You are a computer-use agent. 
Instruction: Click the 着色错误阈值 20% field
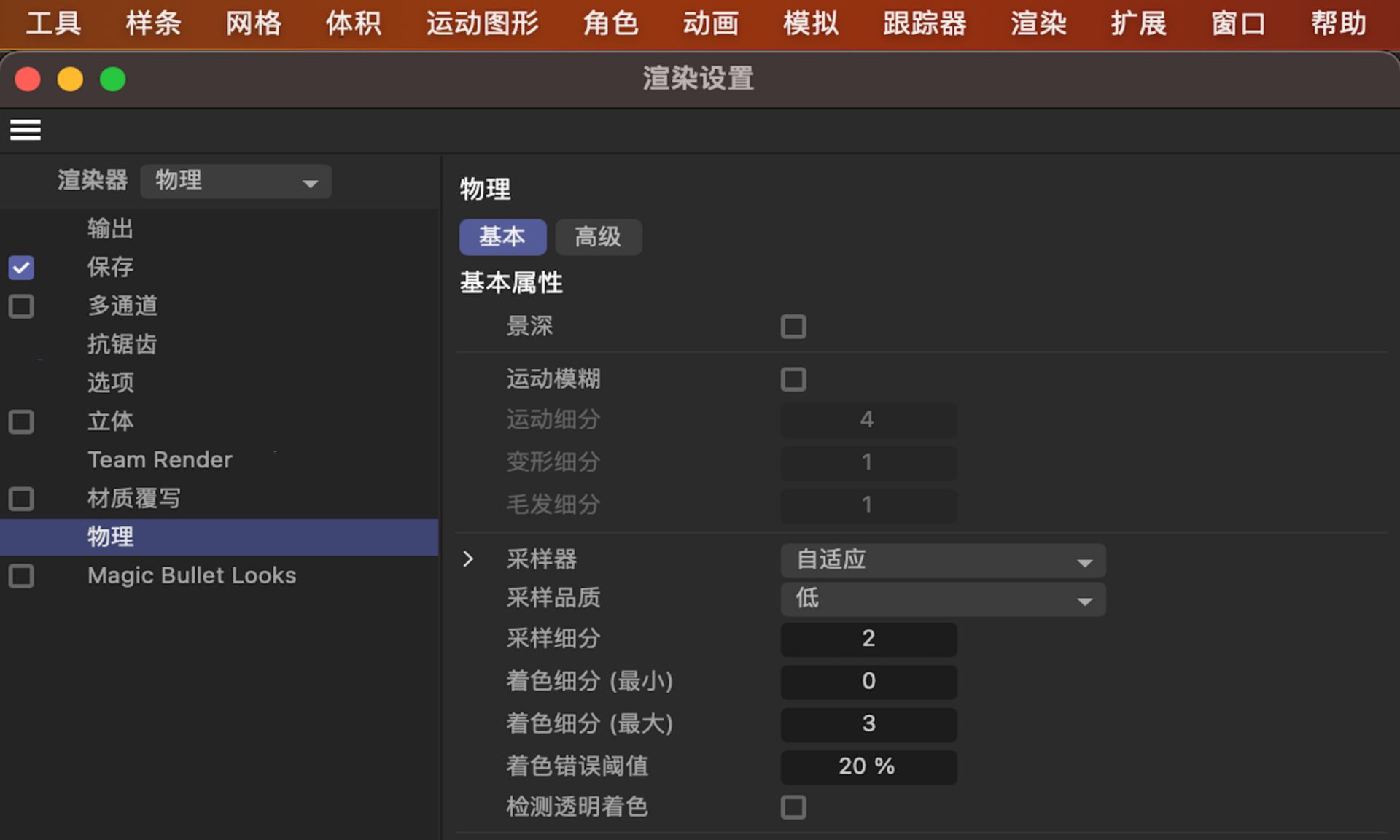coord(868,766)
